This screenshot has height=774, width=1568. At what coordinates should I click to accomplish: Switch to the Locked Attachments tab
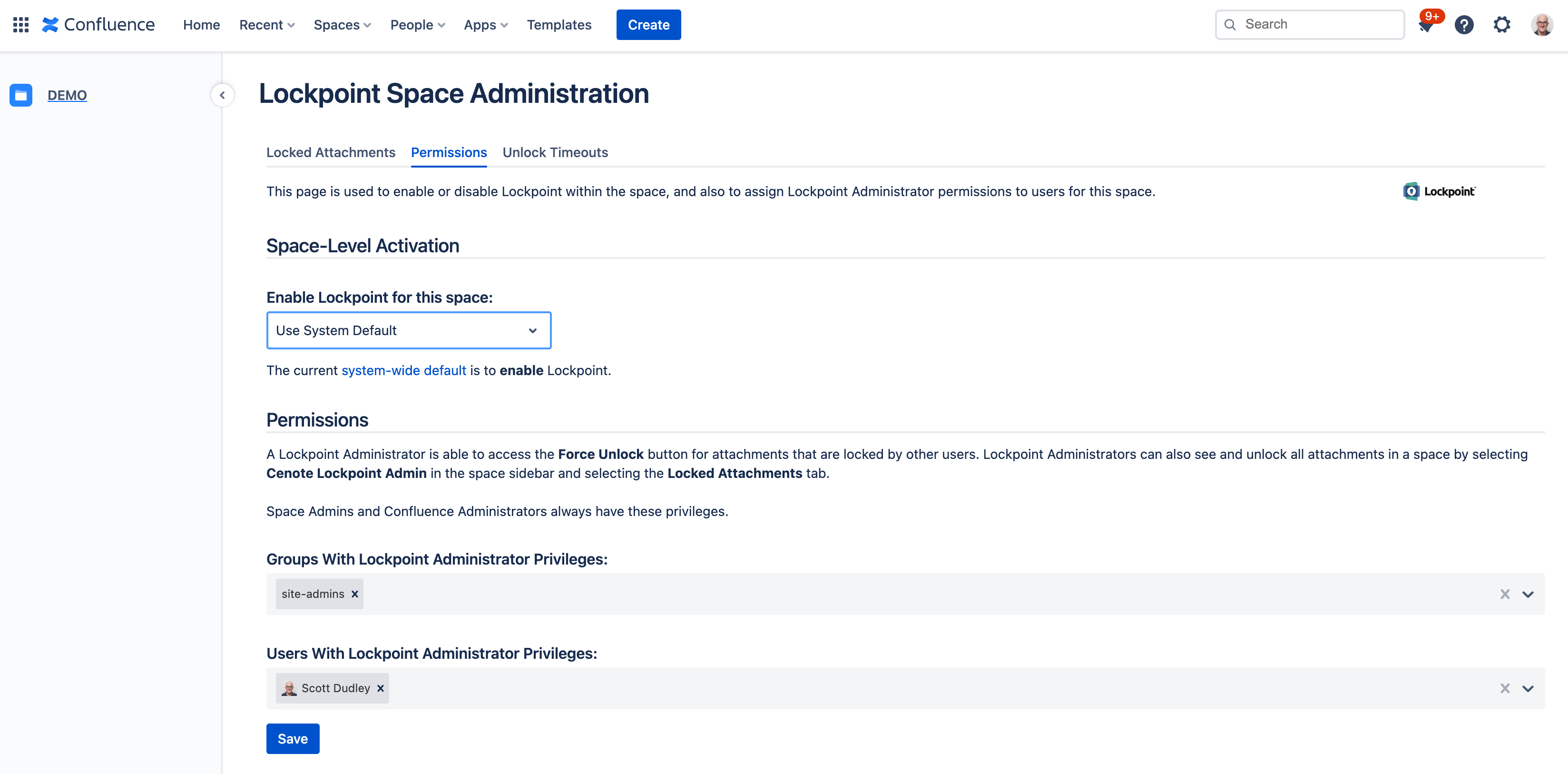point(331,152)
